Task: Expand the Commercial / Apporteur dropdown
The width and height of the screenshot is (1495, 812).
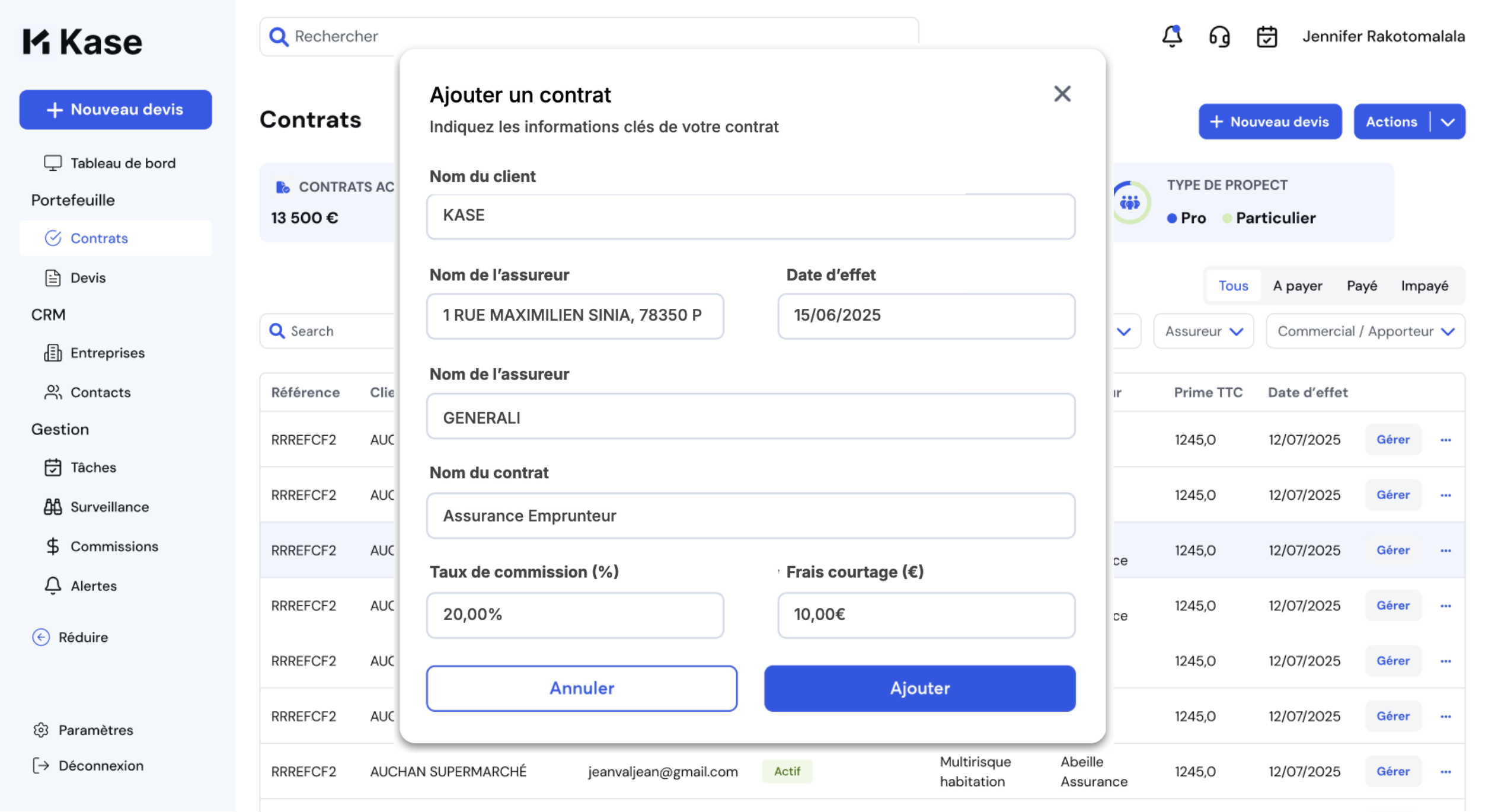Action: click(x=1365, y=331)
